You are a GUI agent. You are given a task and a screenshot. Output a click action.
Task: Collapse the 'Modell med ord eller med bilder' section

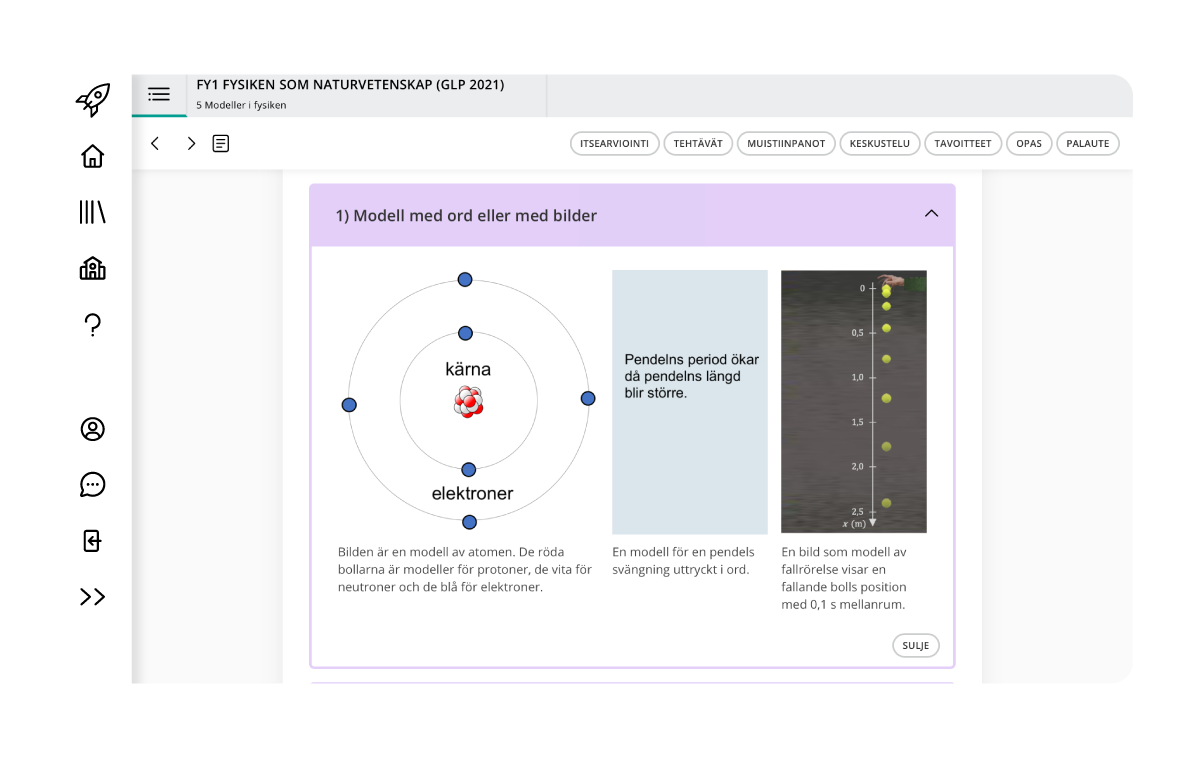coord(931,214)
